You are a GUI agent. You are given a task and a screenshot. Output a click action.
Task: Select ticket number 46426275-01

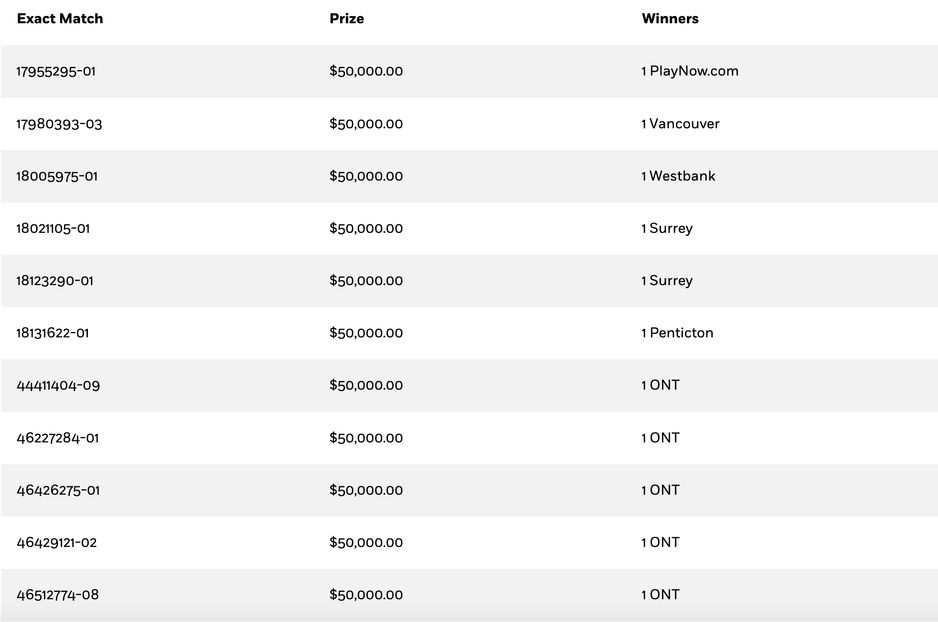[x=58, y=490]
